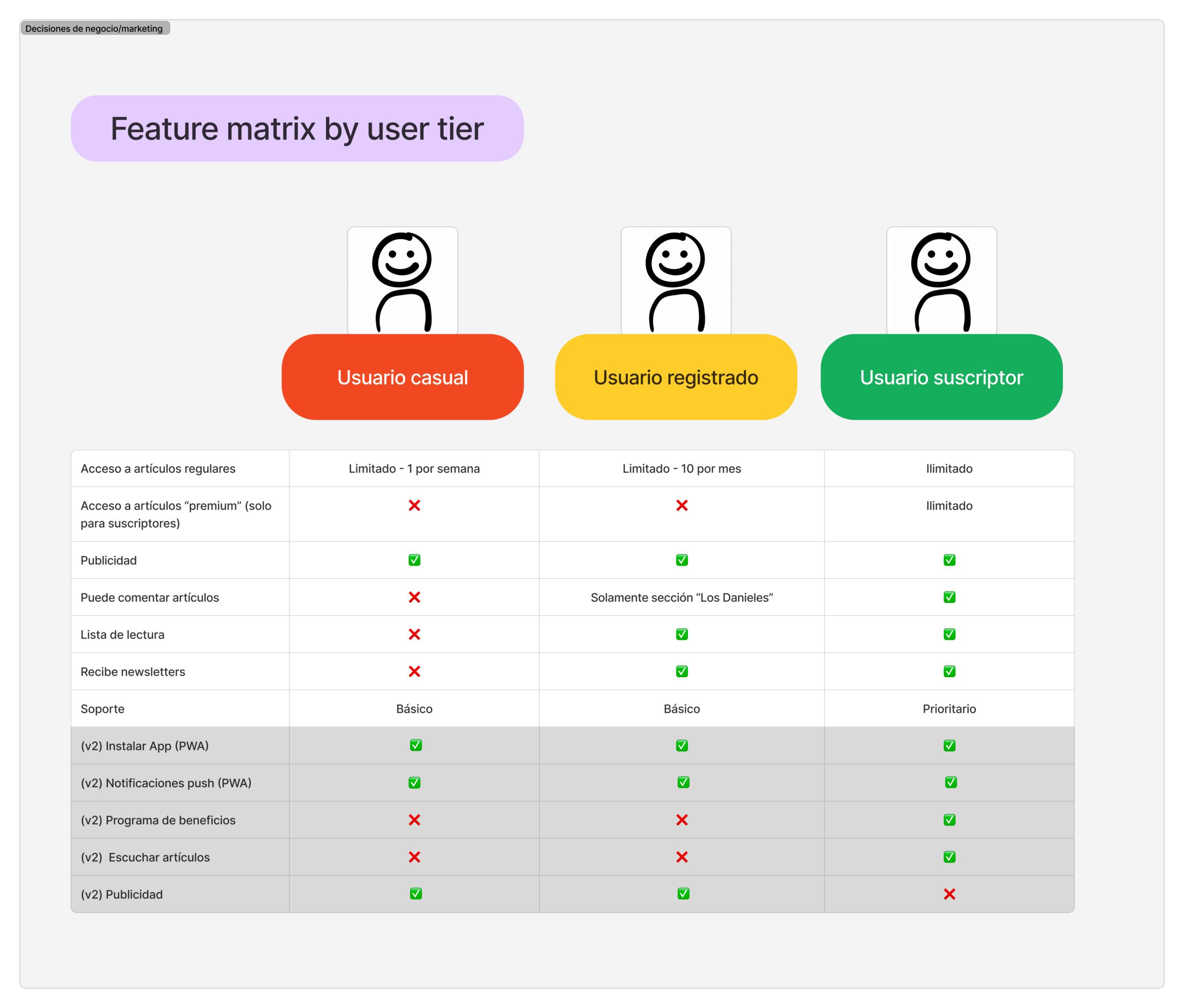The width and height of the screenshot is (1184, 1008).
Task: Click the Usuario suscriptor stick figure icon
Action: point(941,281)
